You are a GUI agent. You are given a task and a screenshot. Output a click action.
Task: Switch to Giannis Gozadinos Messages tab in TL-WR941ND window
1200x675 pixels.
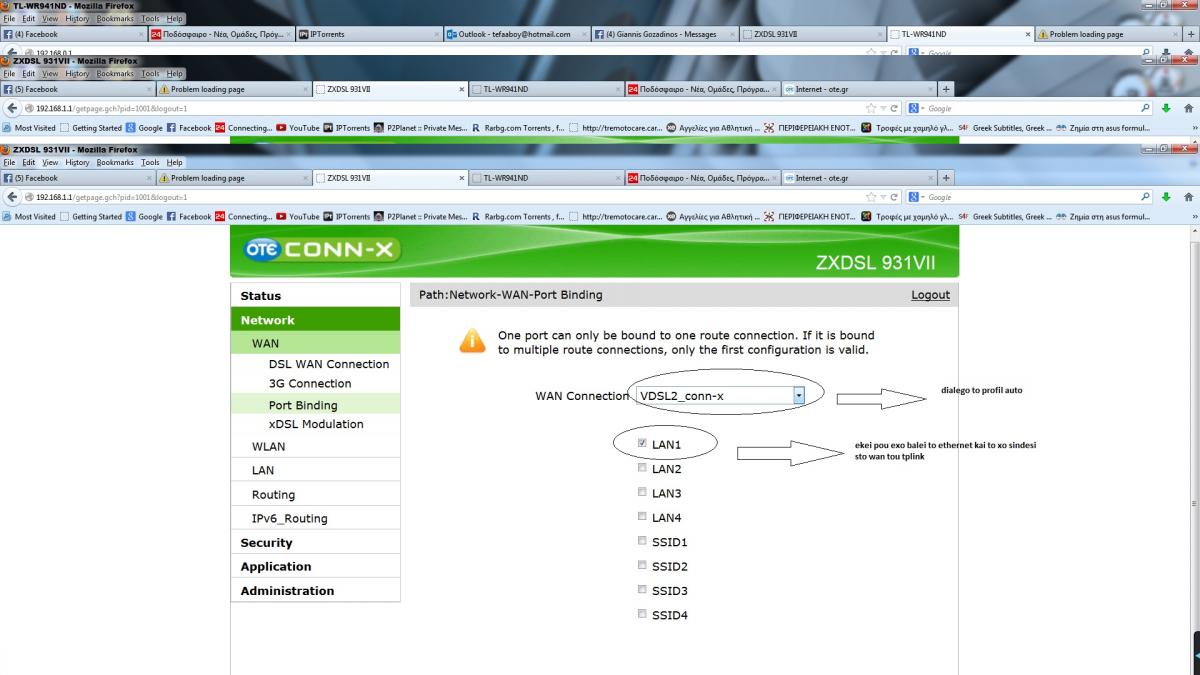click(x=664, y=34)
